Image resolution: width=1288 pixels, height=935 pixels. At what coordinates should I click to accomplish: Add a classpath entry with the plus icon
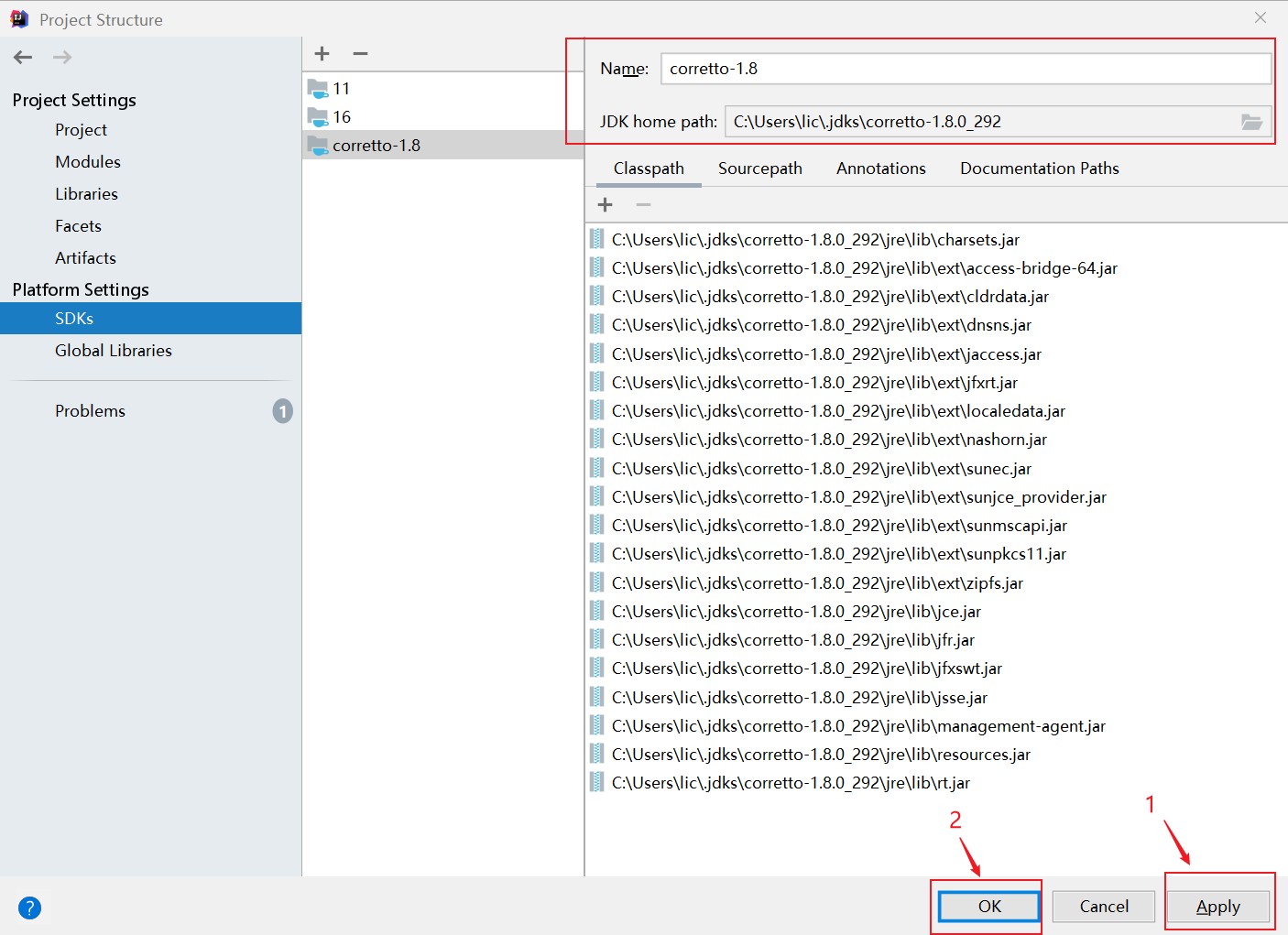tap(605, 205)
